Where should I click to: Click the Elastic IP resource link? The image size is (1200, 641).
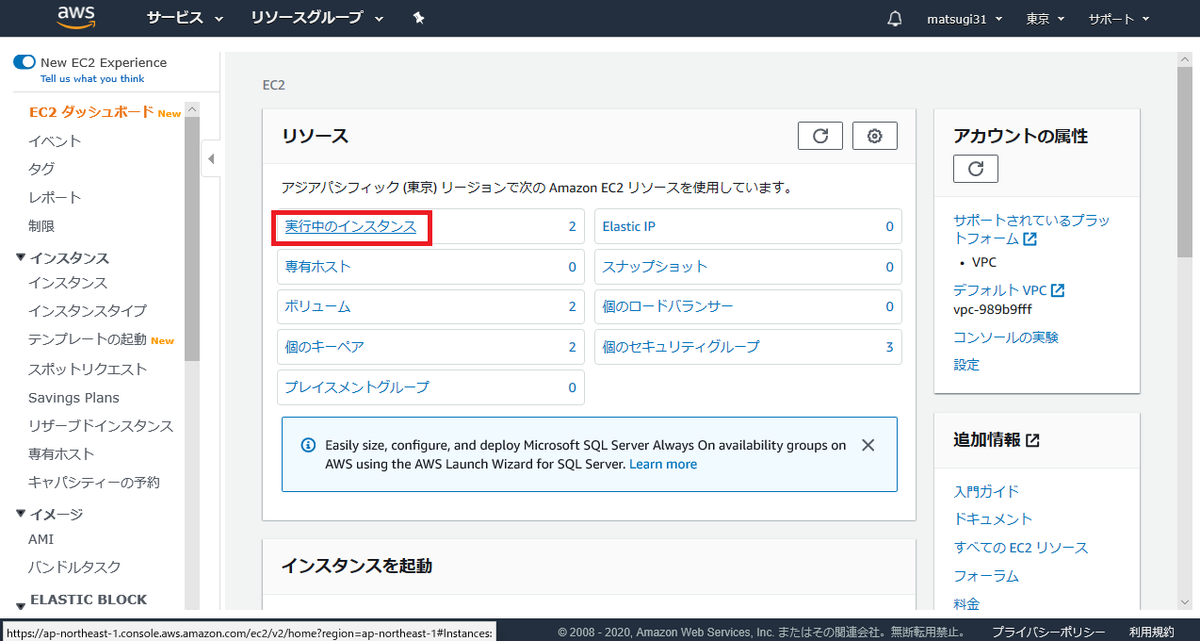point(629,227)
